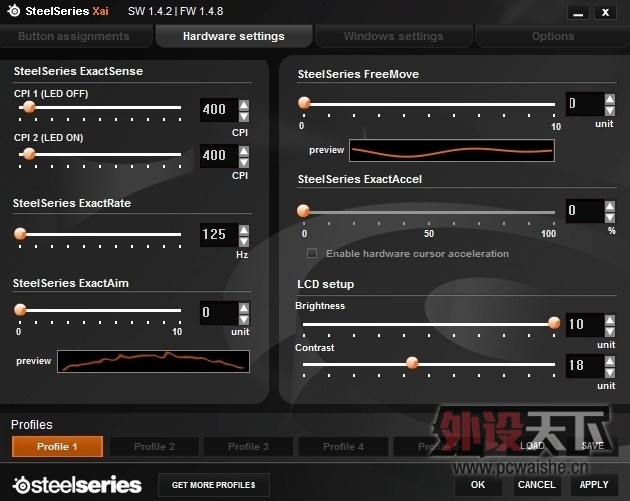Click Contrast slider handle
Viewport: 630px width, 501px height.
coord(412,363)
